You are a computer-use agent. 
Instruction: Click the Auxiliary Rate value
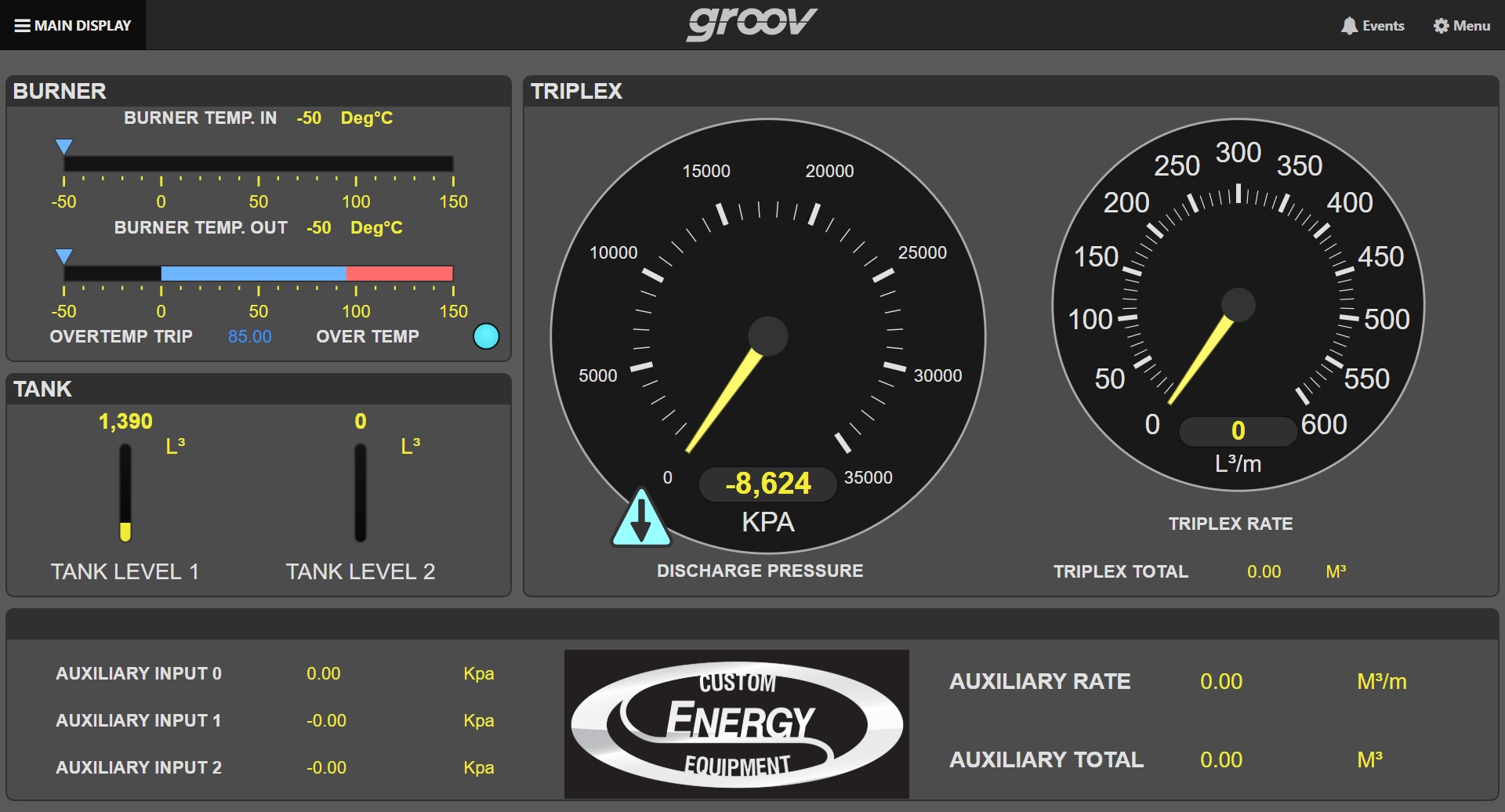point(1220,681)
